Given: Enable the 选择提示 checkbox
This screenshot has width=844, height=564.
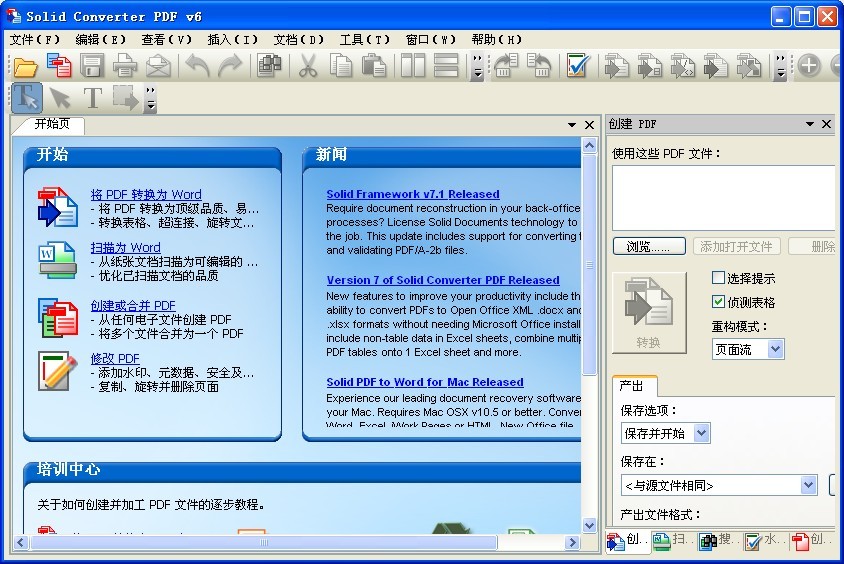Looking at the screenshot, I should point(718,278).
